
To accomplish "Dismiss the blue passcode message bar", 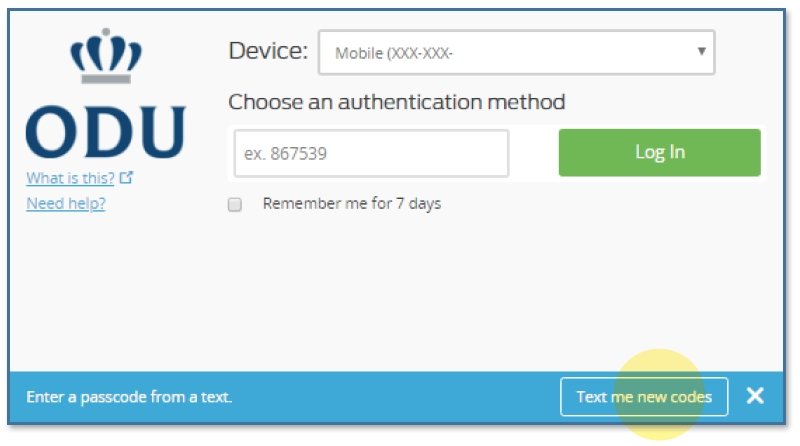I will click(755, 396).
